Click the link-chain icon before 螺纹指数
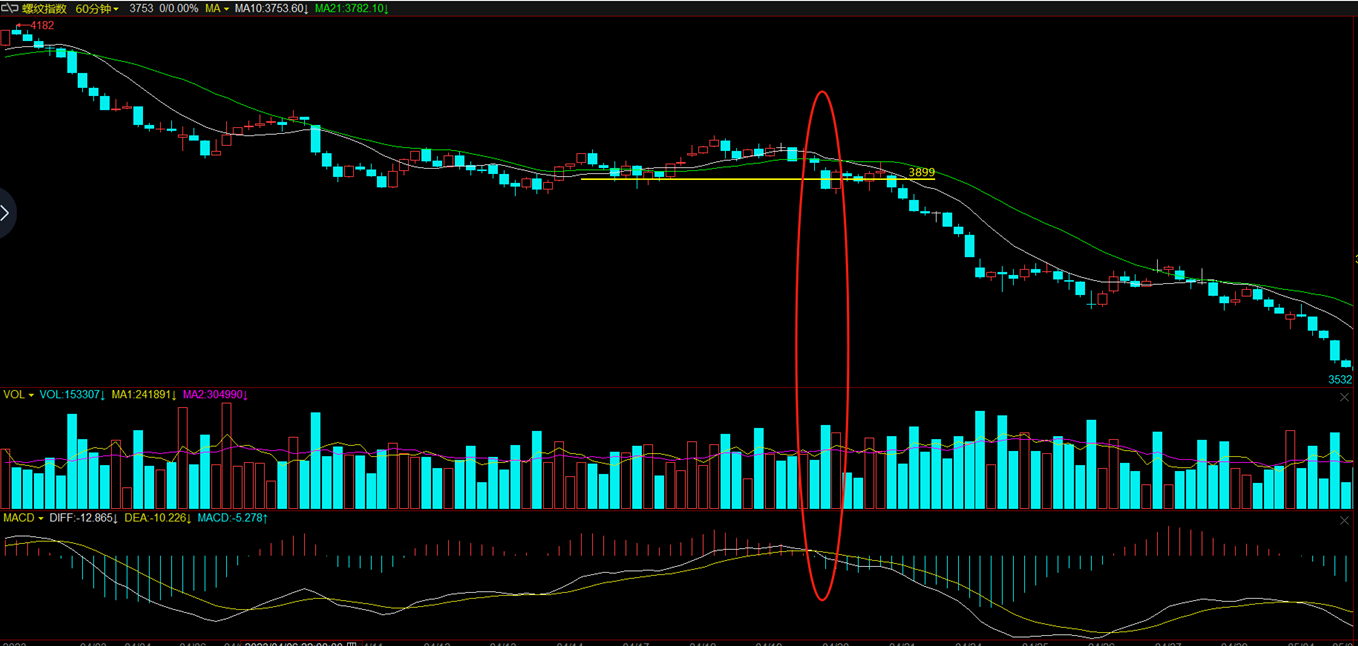 click(x=9, y=8)
